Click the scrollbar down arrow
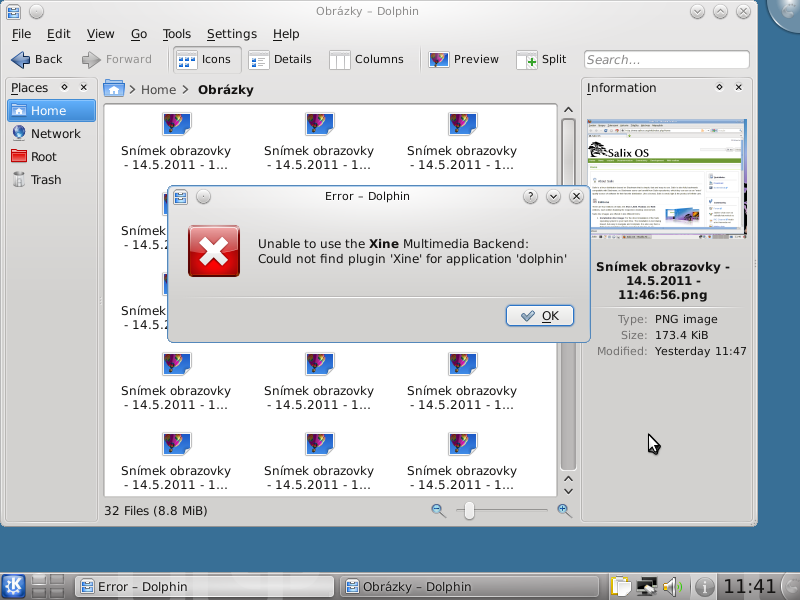 (x=568, y=491)
